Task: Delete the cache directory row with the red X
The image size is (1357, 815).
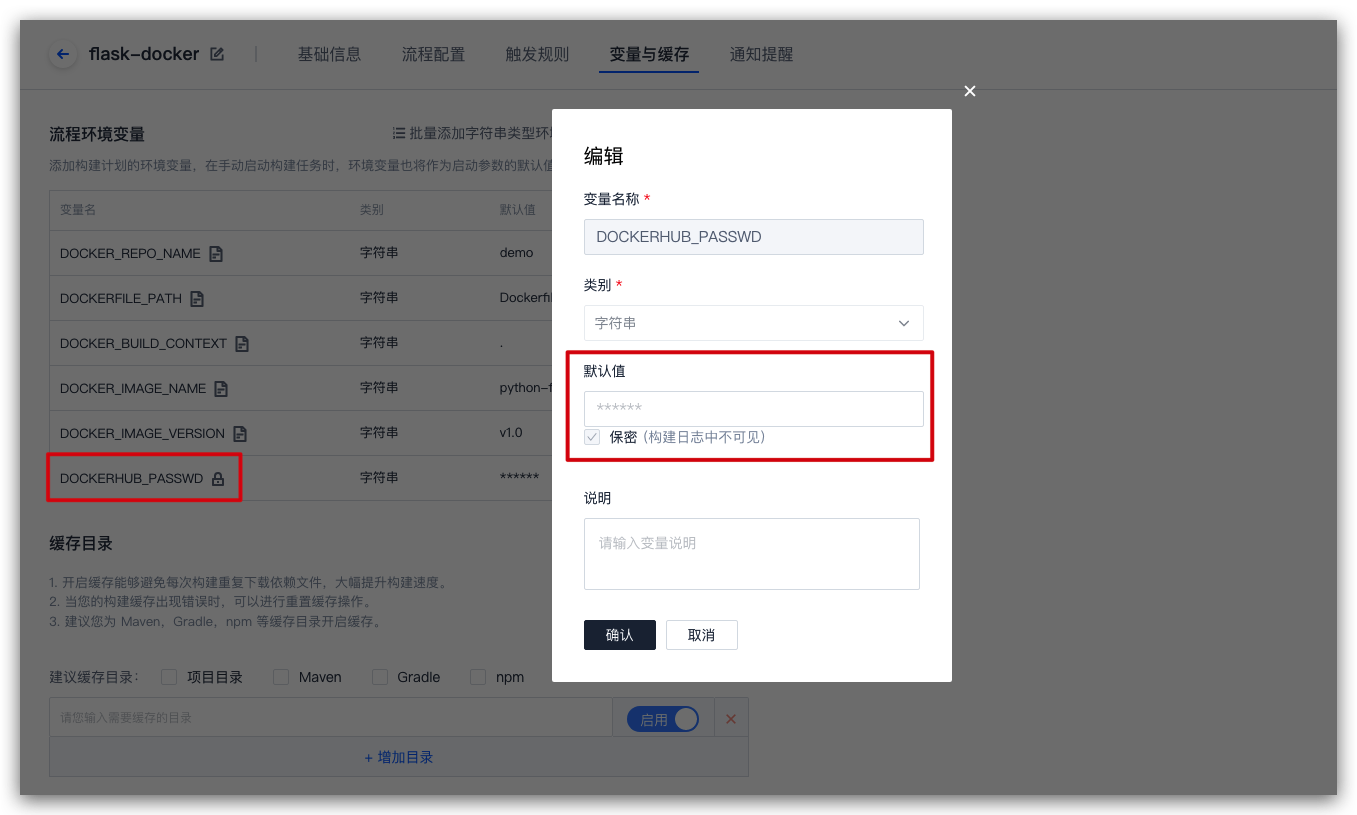Action: (730, 719)
